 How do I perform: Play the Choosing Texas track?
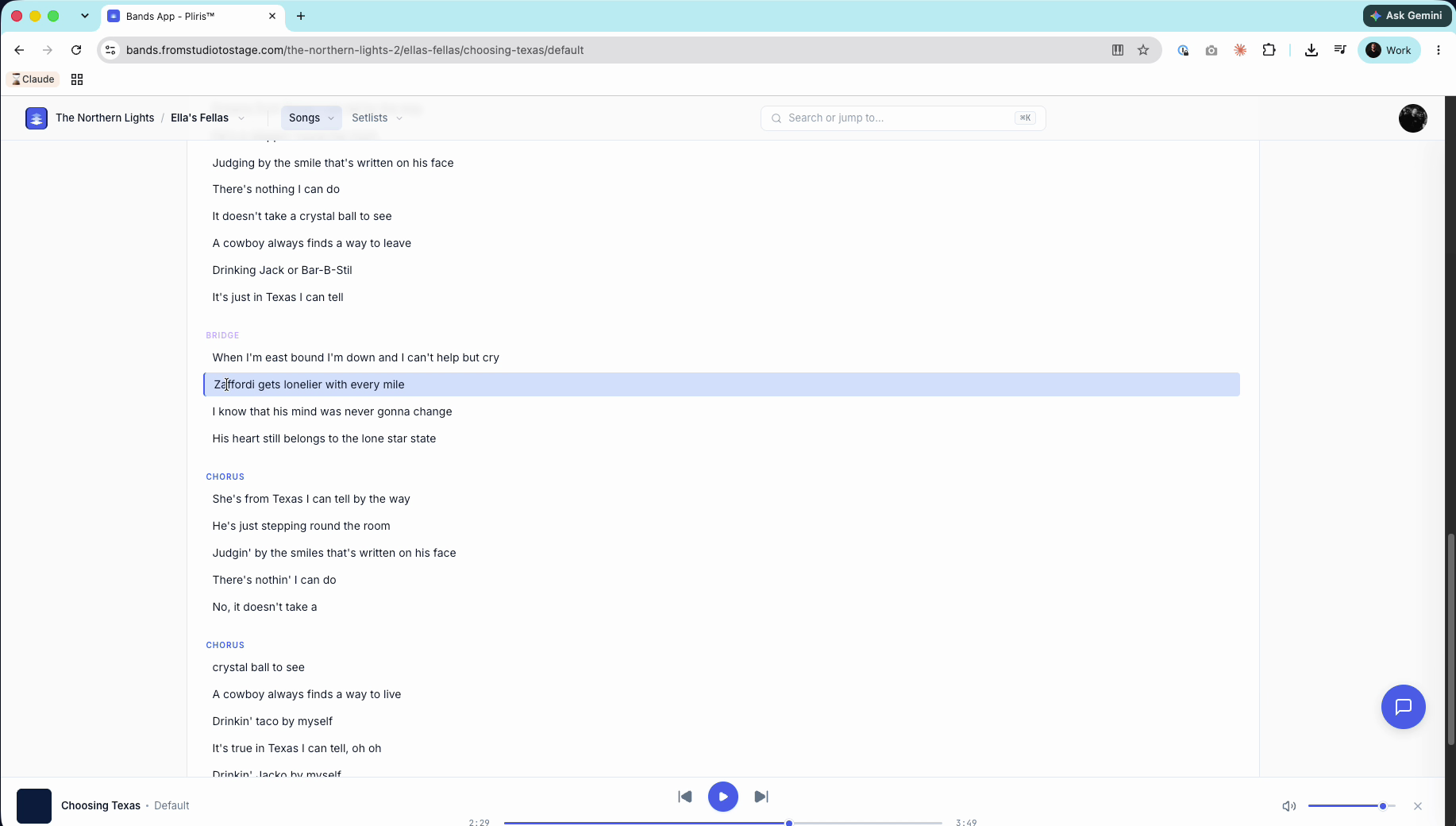coord(722,797)
